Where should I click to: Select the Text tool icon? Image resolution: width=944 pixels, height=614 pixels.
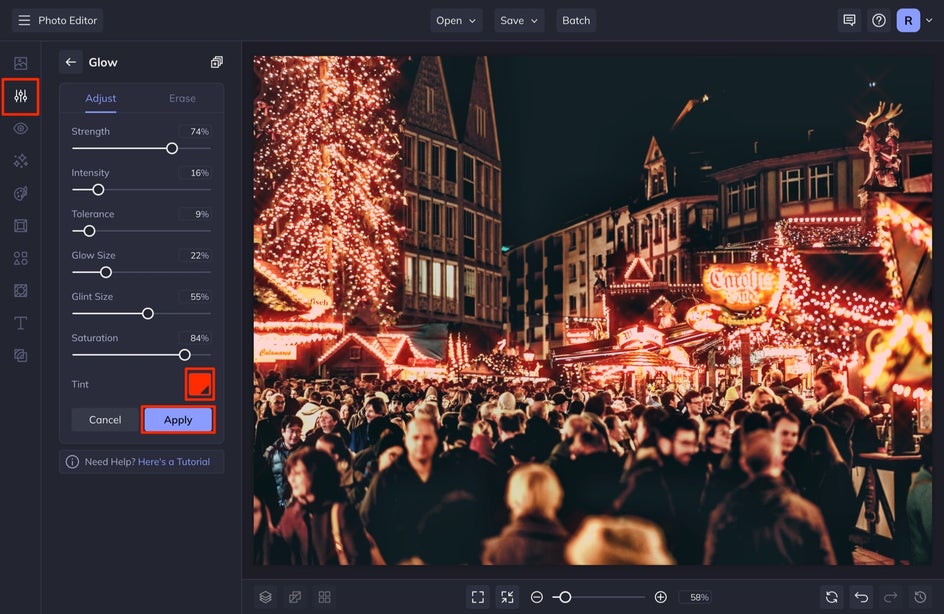click(20, 323)
